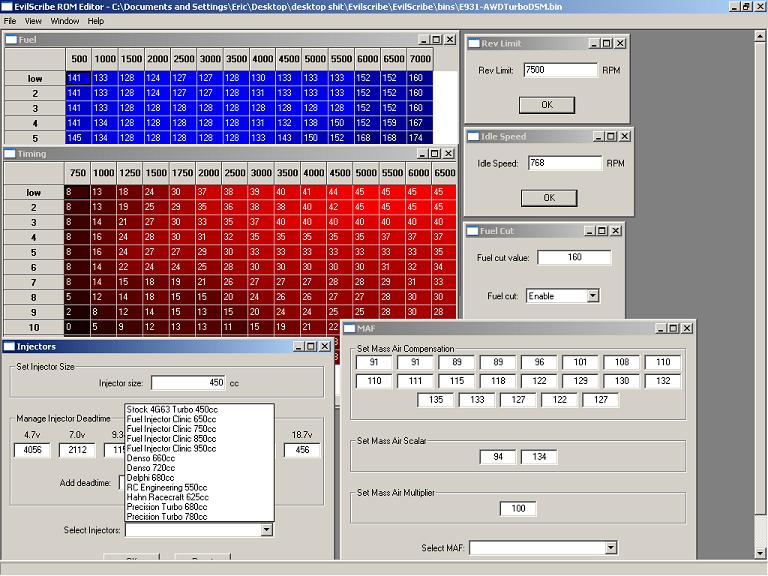Image resolution: width=768 pixels, height=576 pixels.
Task: Click the Timing window title bar icon
Action: [x=11, y=154]
